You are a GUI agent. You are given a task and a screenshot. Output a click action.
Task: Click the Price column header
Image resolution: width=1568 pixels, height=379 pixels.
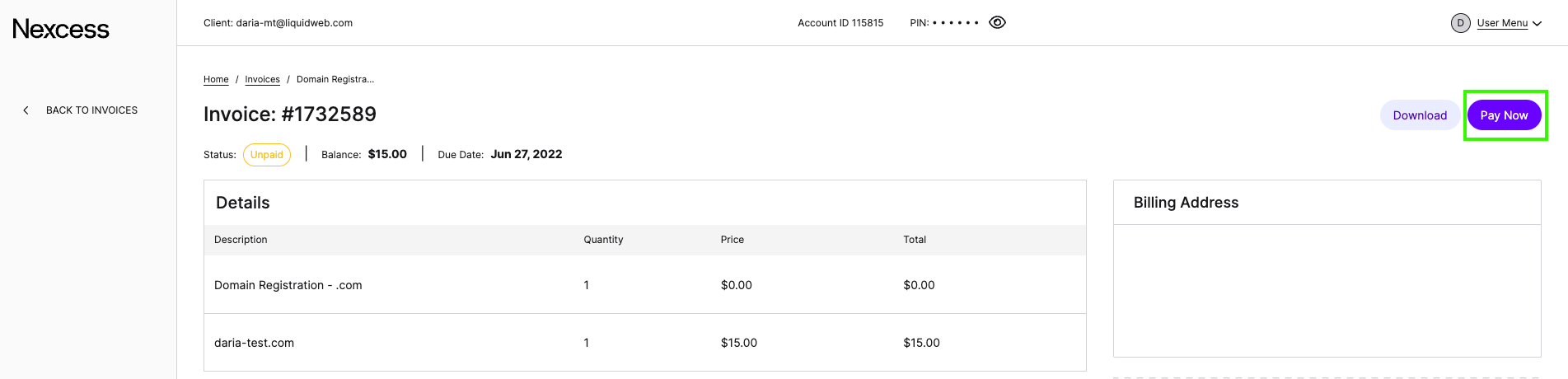pos(732,240)
